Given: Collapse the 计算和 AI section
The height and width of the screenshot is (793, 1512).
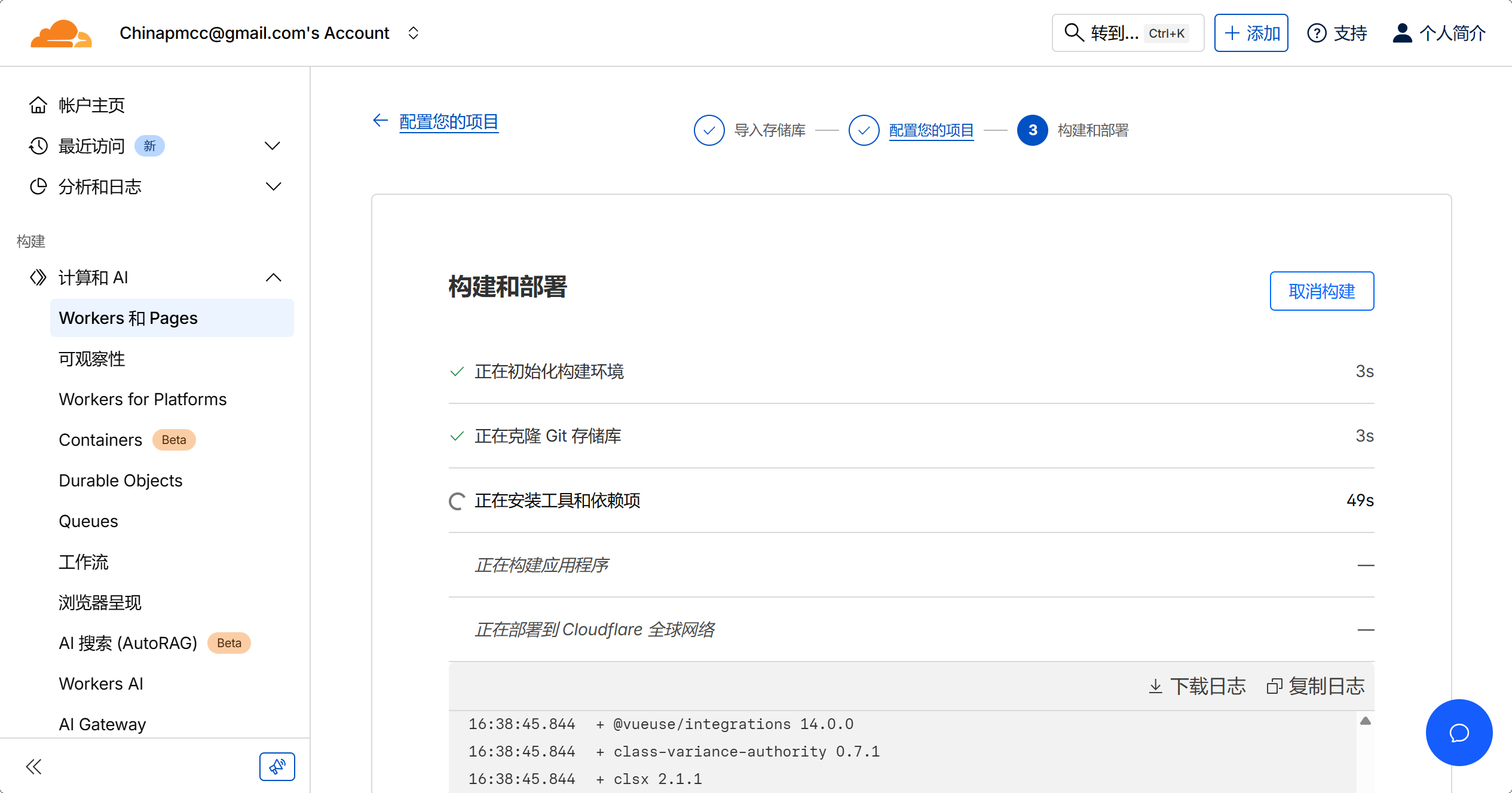Looking at the screenshot, I should point(273,277).
